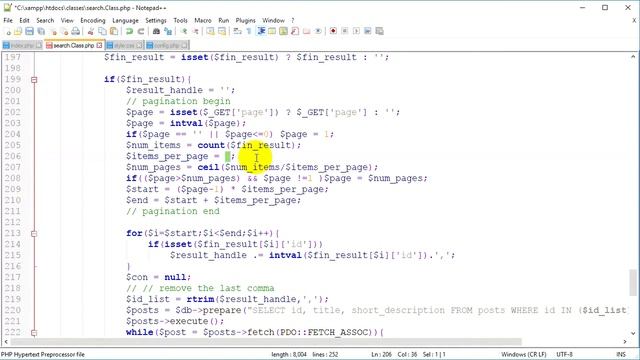Open the Settings menu
640x360 pixels.
point(156,20)
